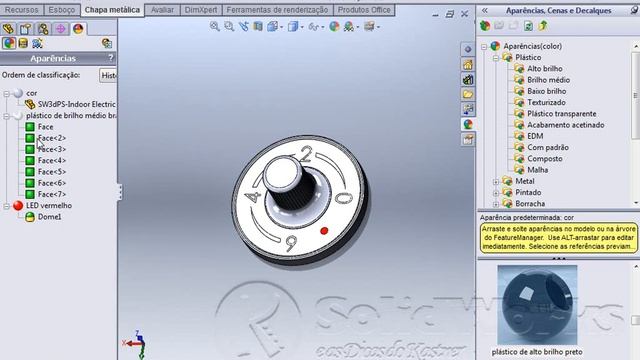640x360 pixels.
Task: Select Appearances color ball task pane tab
Action: (x=468, y=124)
